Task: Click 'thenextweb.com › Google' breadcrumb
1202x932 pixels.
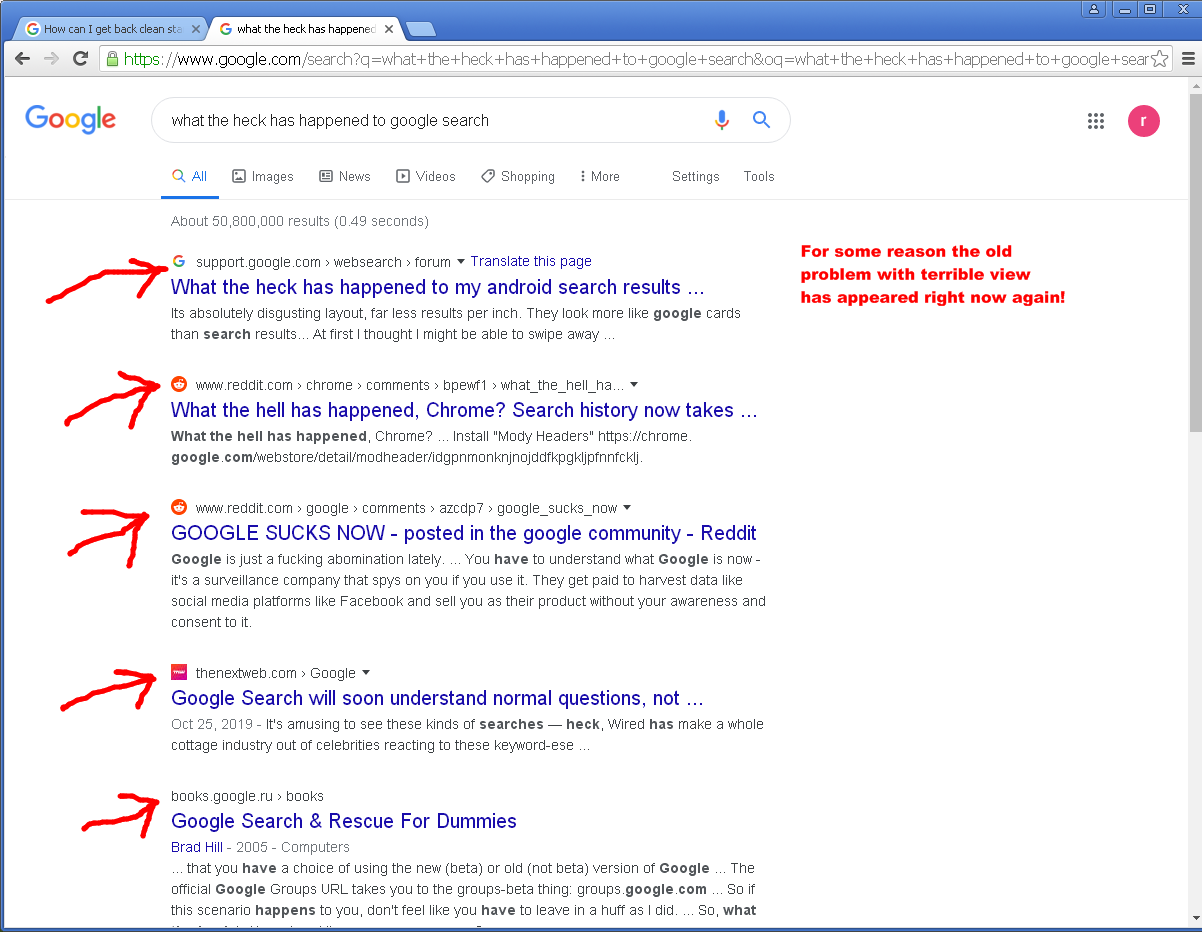Action: tap(275, 673)
